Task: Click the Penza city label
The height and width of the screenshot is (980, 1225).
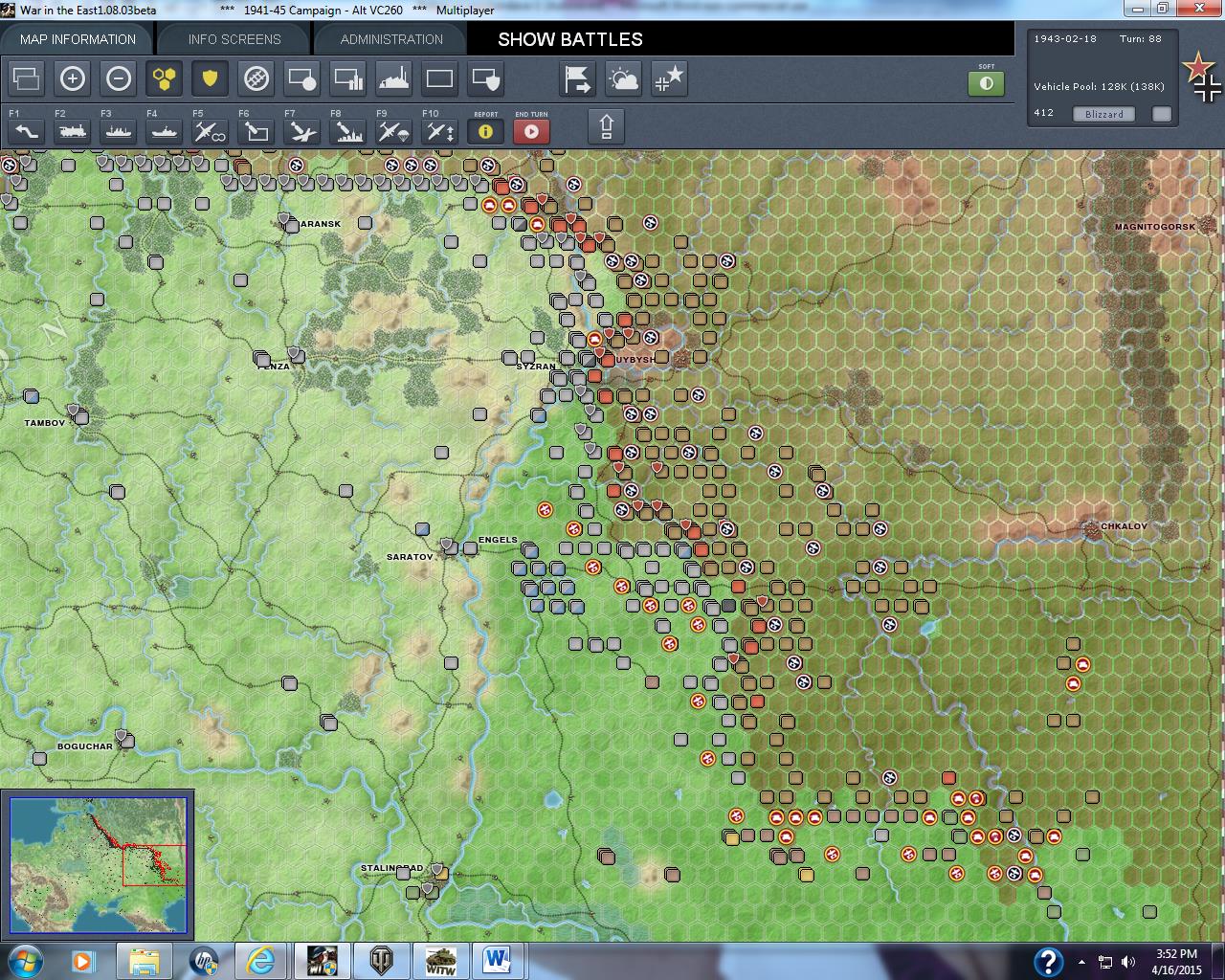Action: click(x=274, y=367)
